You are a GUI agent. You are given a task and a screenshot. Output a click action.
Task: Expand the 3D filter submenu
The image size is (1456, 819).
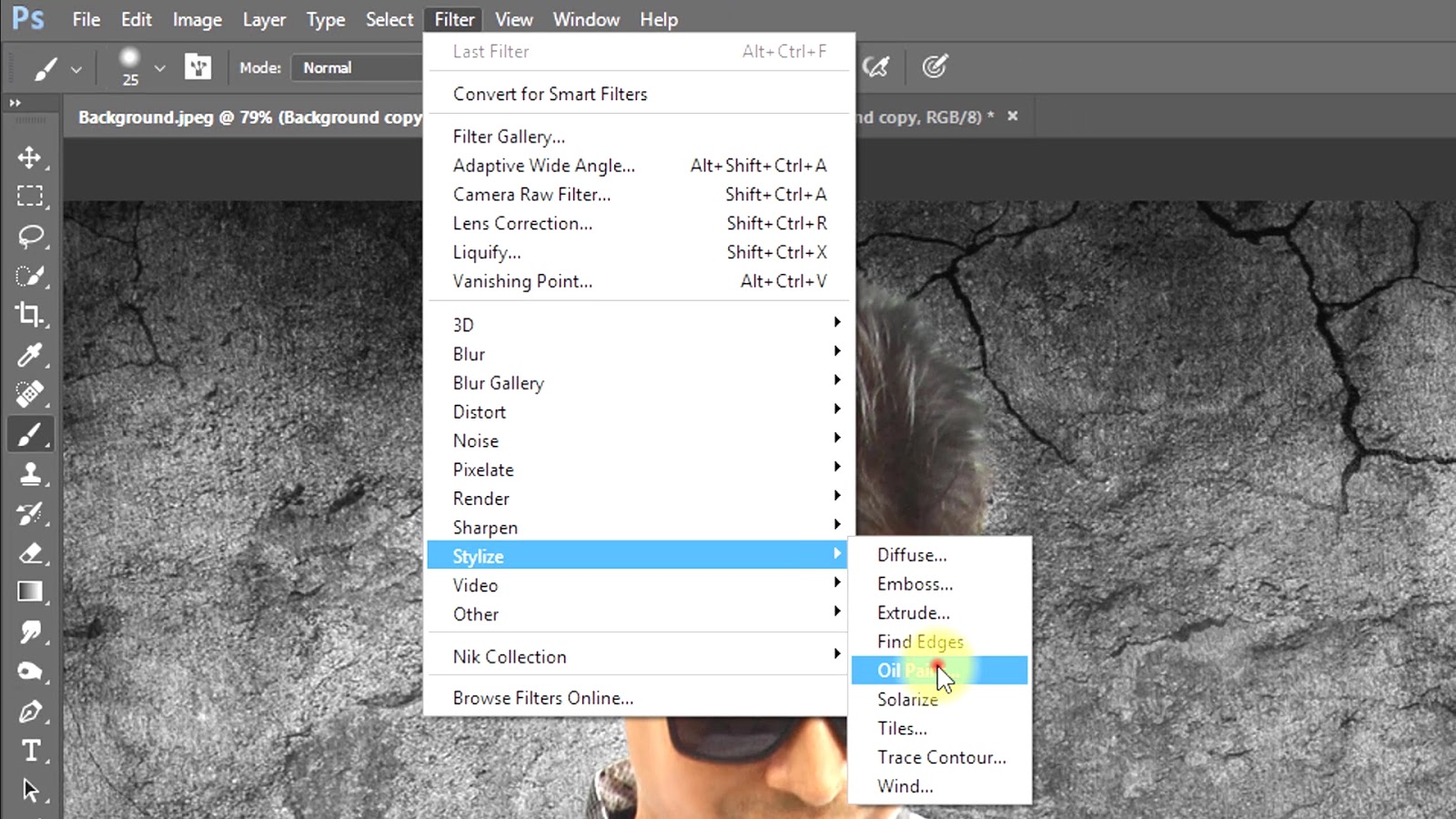tap(639, 325)
